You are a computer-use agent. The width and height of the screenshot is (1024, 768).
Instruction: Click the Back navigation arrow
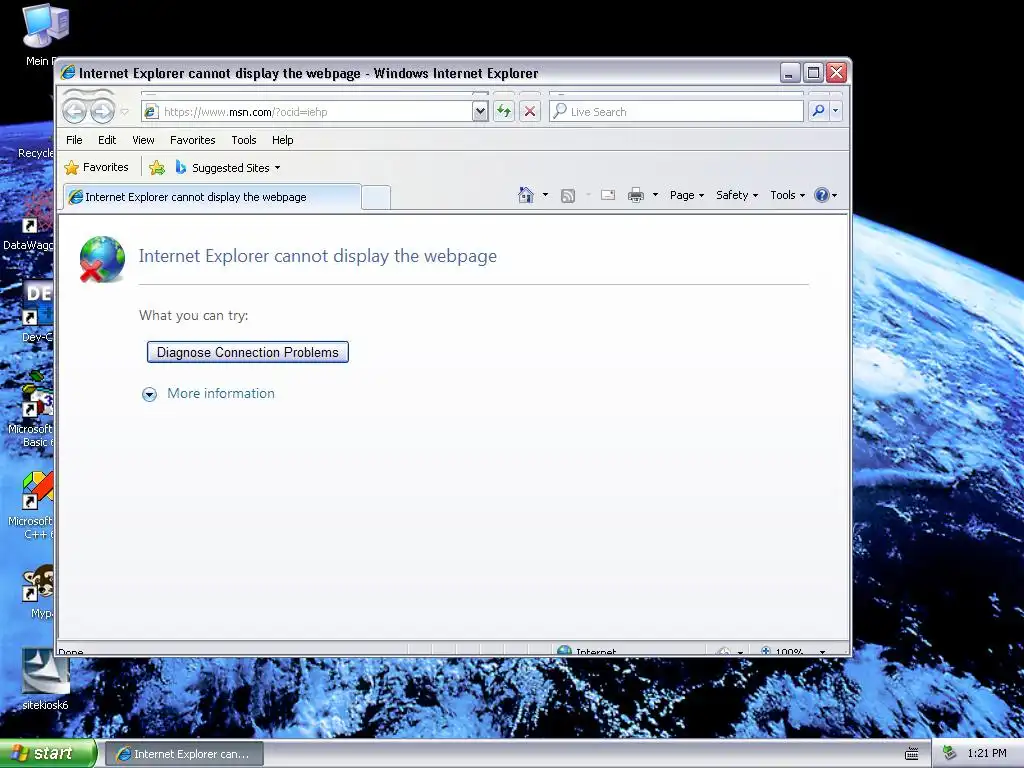(x=74, y=111)
